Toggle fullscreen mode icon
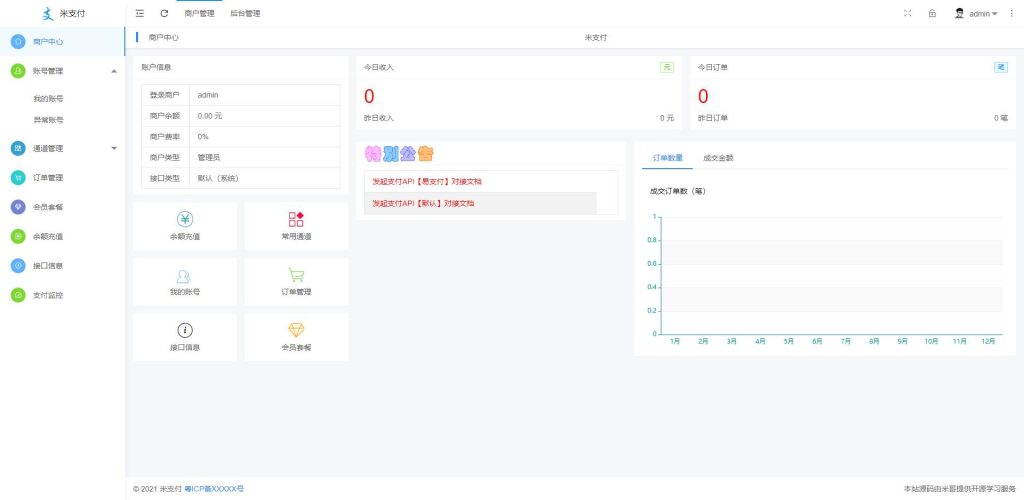 [x=907, y=14]
